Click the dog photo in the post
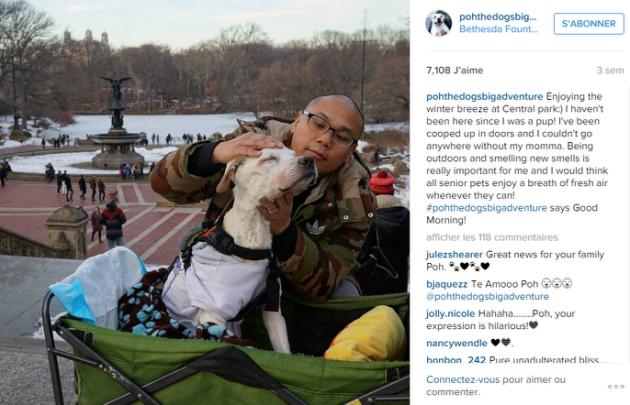 pyautogui.click(x=205, y=202)
